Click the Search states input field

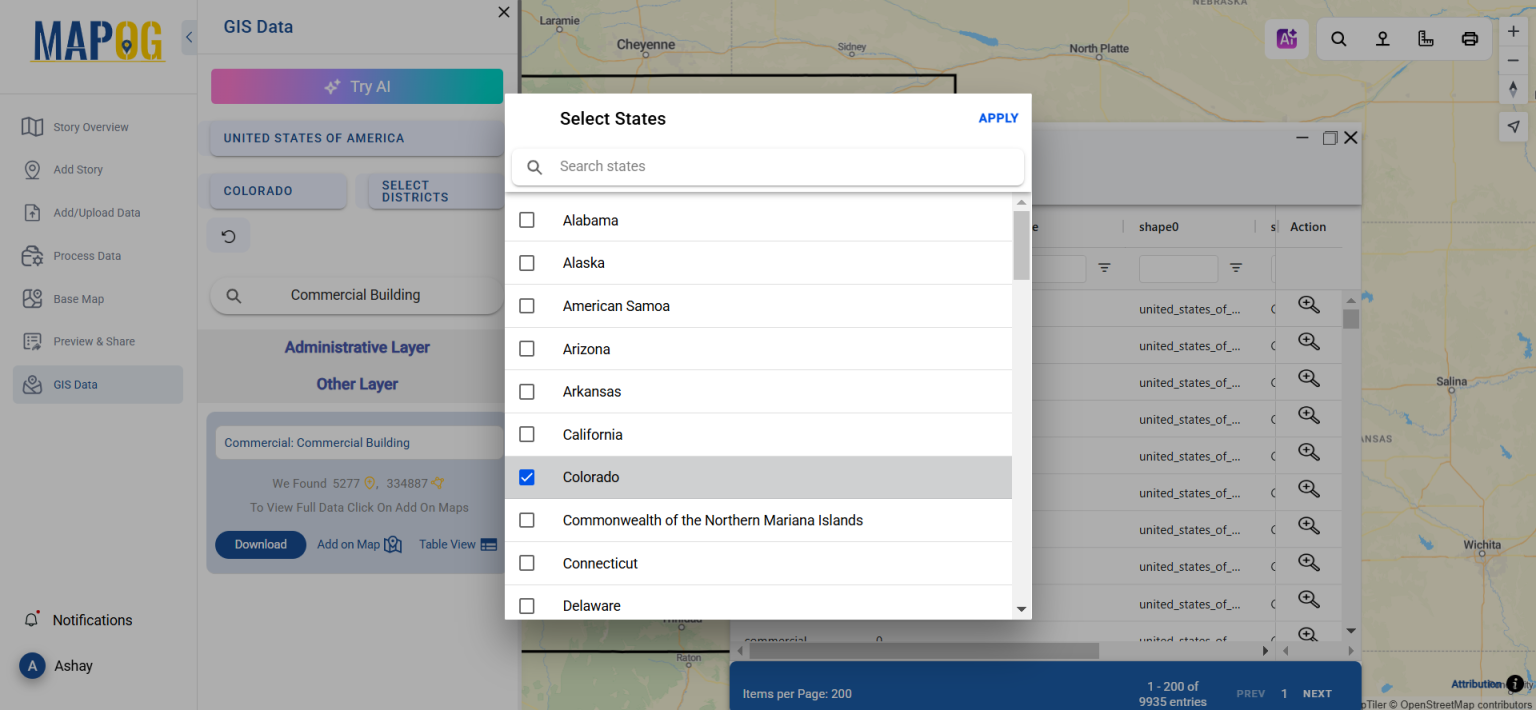coord(768,166)
